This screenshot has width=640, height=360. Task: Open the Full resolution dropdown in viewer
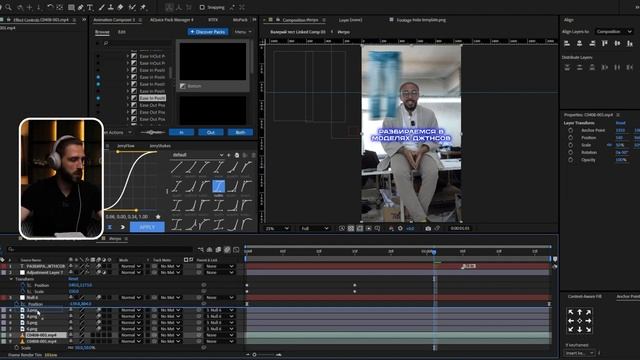(314, 229)
